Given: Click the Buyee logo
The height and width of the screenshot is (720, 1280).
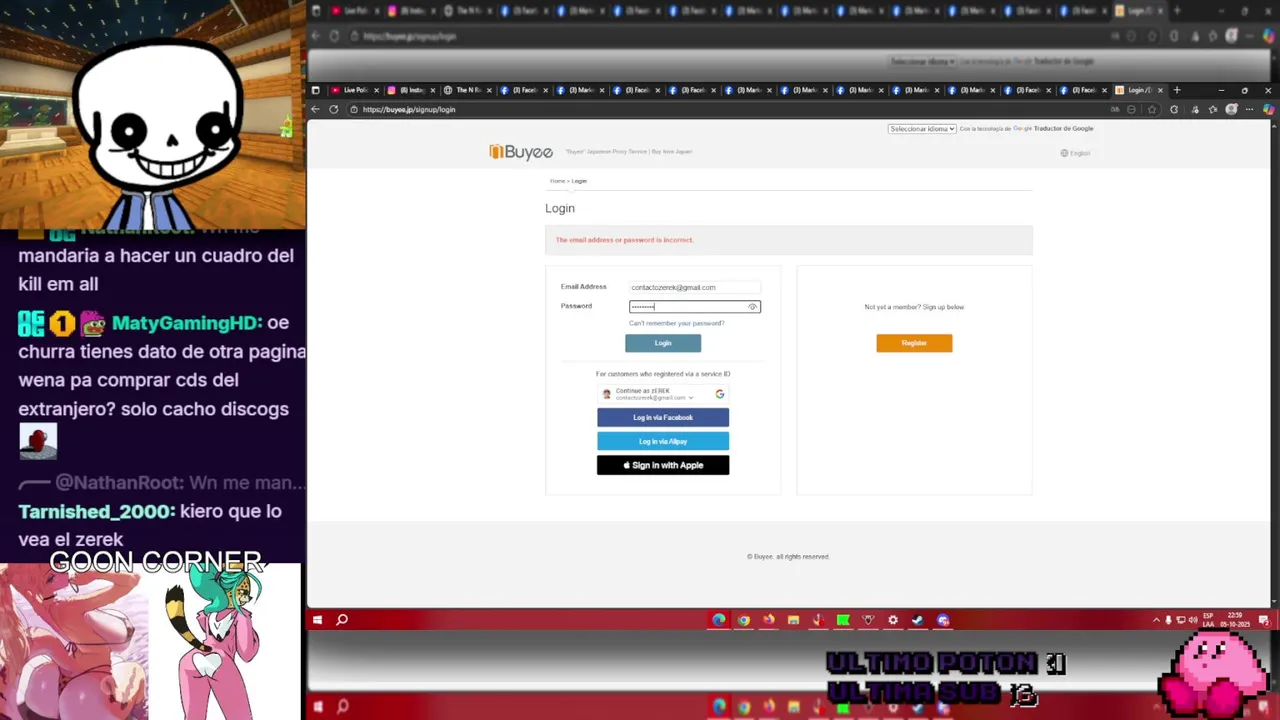Looking at the screenshot, I should [521, 152].
